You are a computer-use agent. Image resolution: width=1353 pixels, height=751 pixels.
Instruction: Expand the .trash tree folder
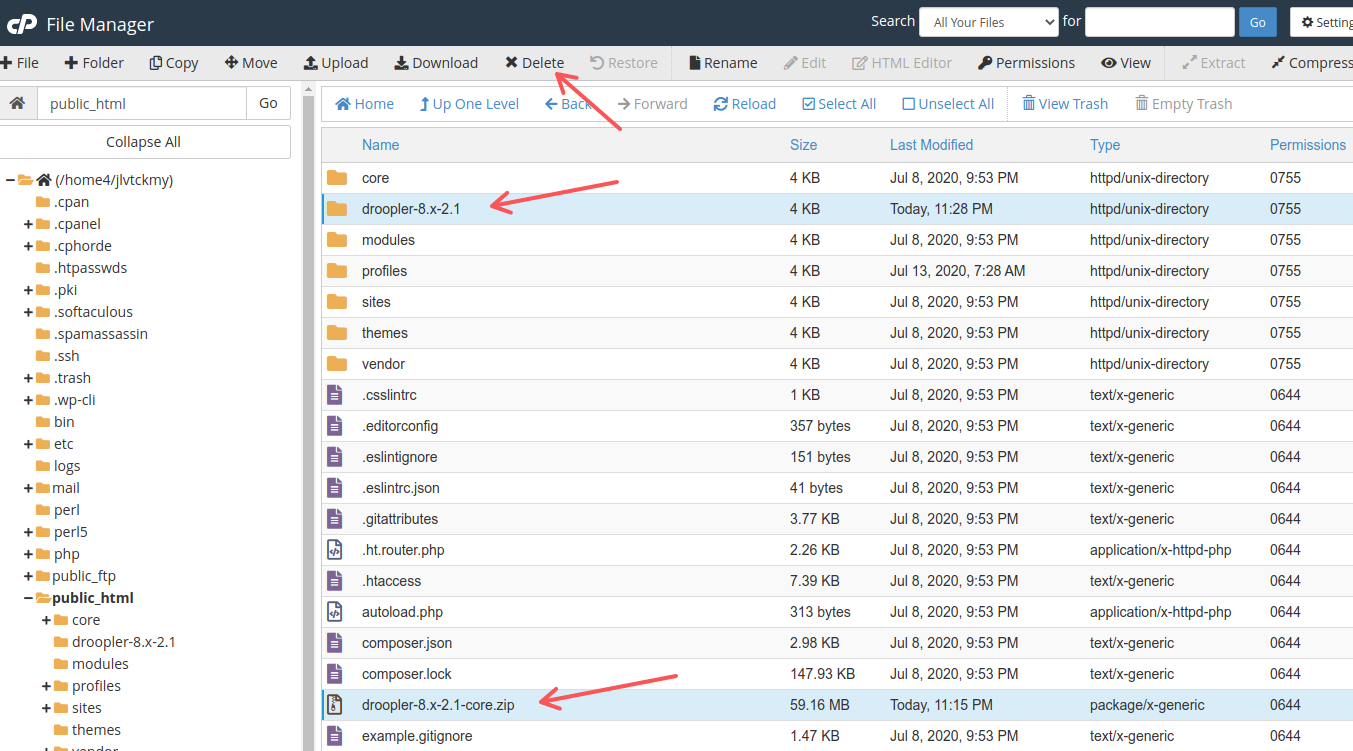click(28, 378)
